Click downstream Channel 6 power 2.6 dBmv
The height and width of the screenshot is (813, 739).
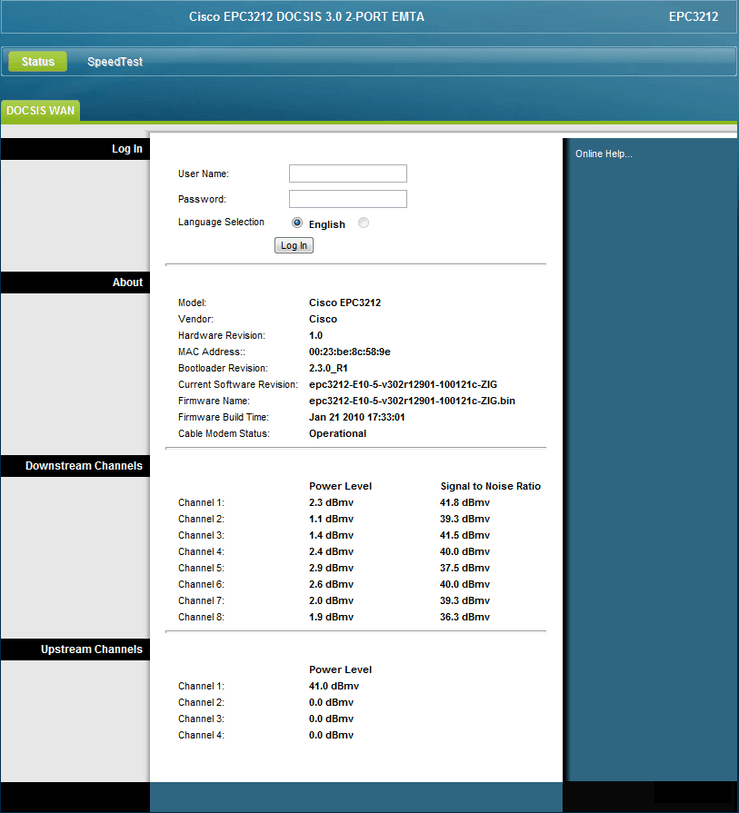[x=331, y=584]
